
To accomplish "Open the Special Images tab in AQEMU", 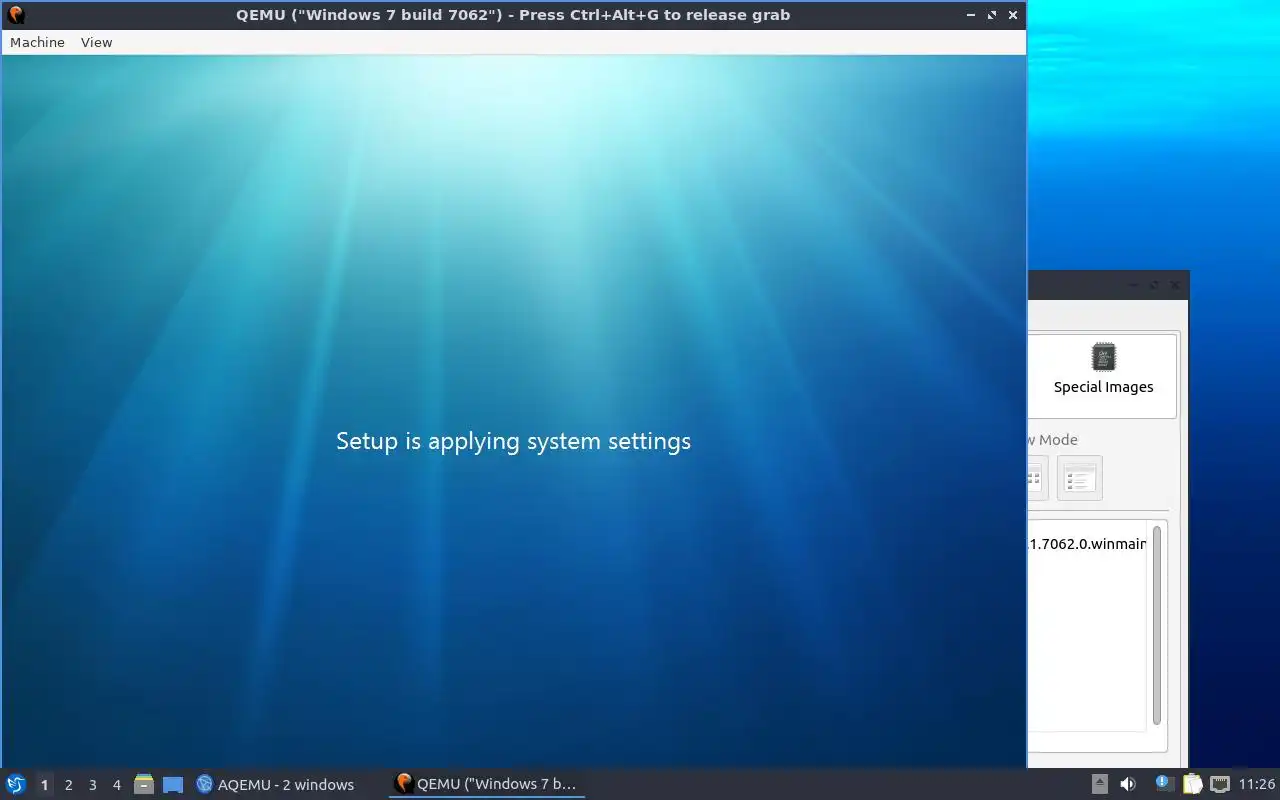I will click(1103, 375).
